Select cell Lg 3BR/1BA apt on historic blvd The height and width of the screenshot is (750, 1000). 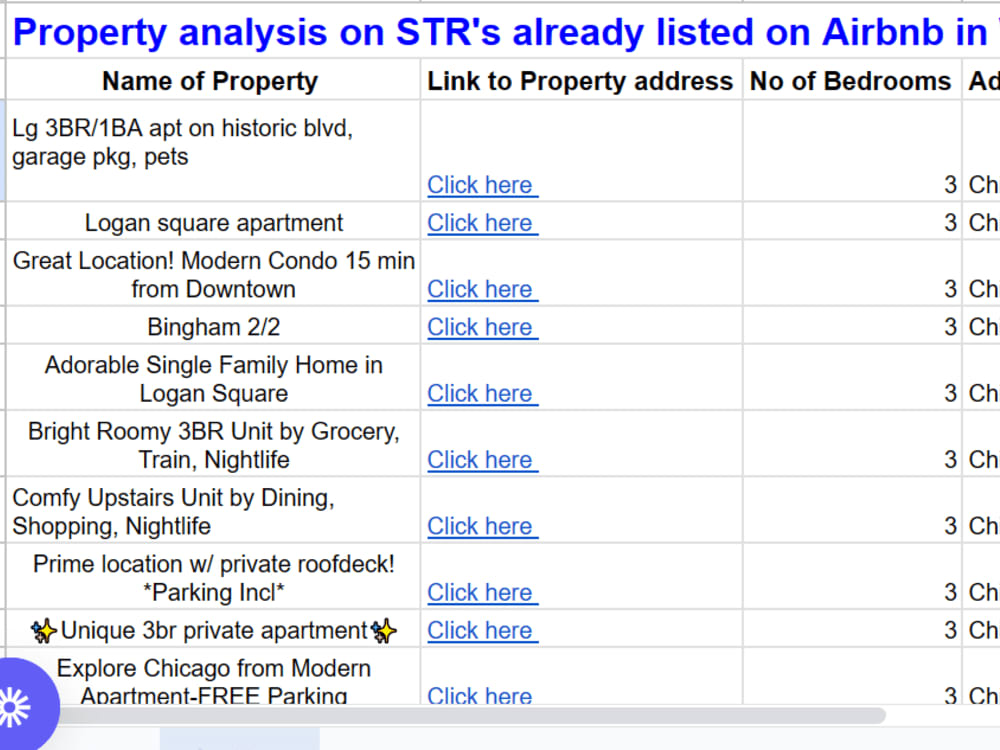tap(213, 151)
